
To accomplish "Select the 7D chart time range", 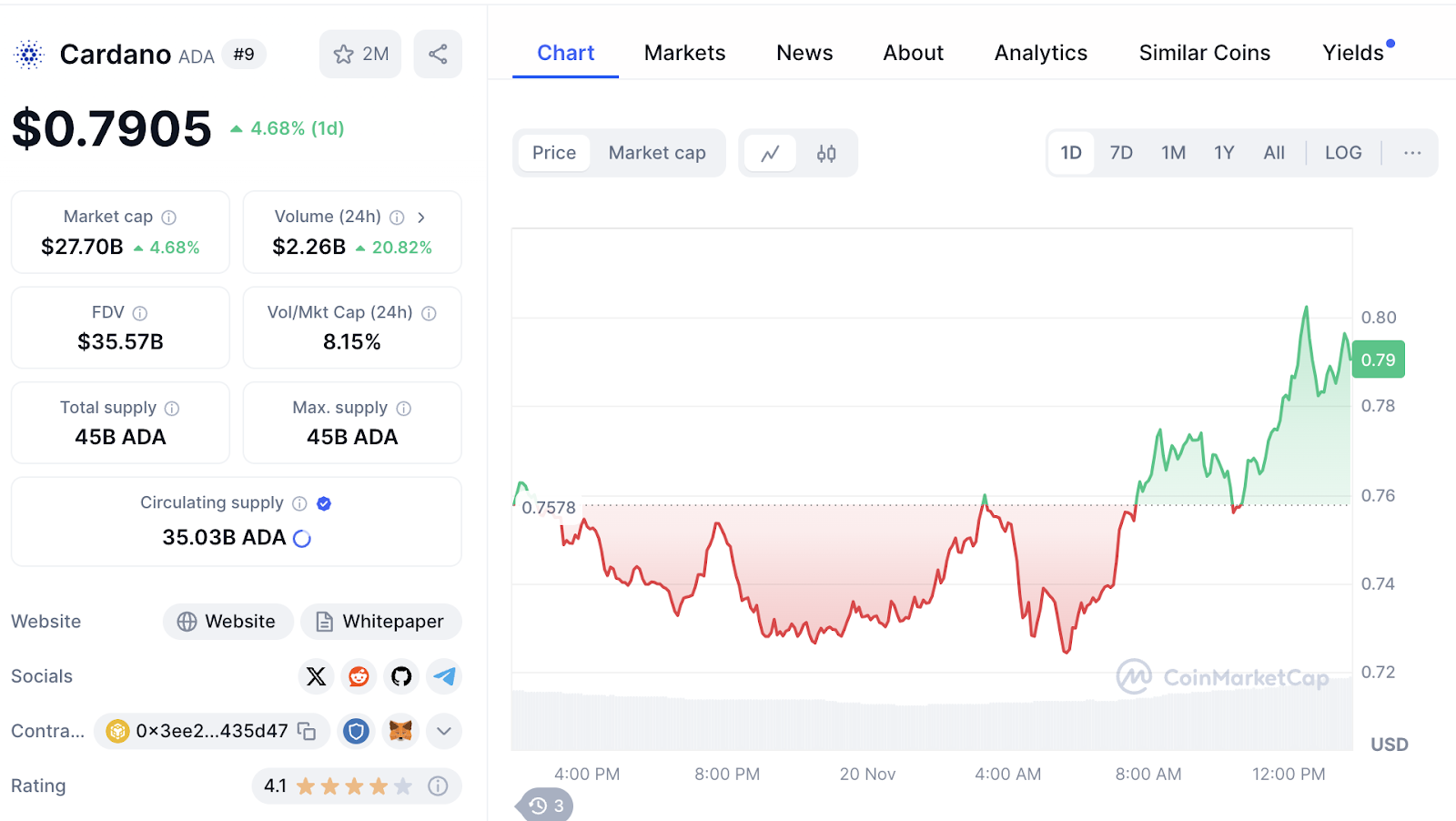I will pyautogui.click(x=1121, y=153).
